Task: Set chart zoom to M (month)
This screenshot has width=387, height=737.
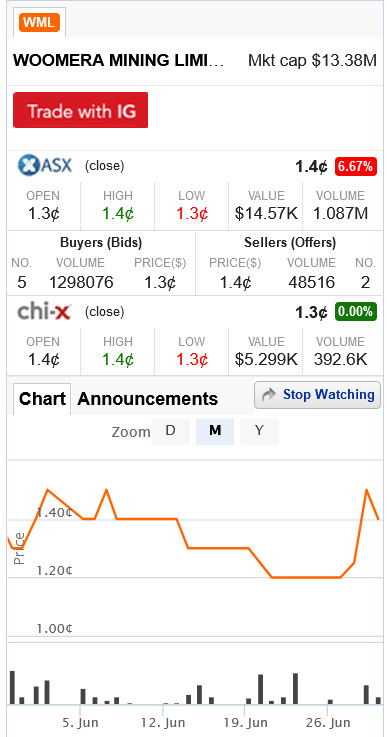Action: click(x=215, y=431)
